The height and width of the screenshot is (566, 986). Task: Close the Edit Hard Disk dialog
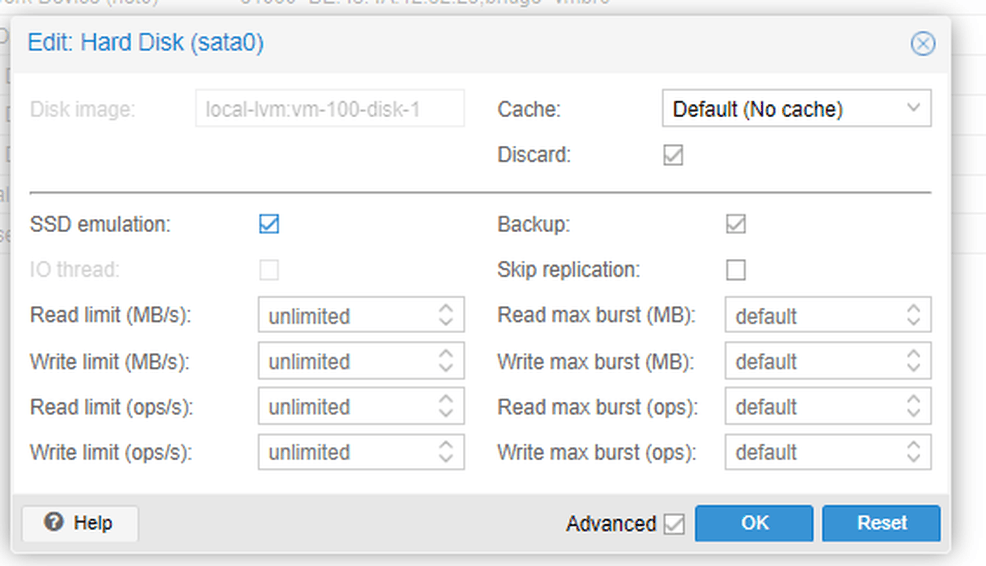coord(922,43)
